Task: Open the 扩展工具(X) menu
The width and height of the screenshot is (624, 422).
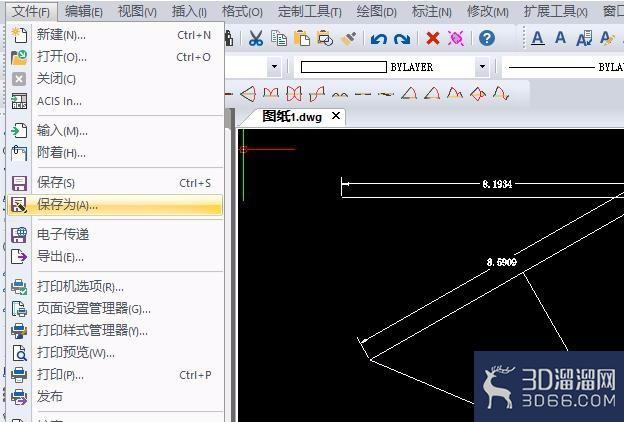Action: (x=556, y=11)
